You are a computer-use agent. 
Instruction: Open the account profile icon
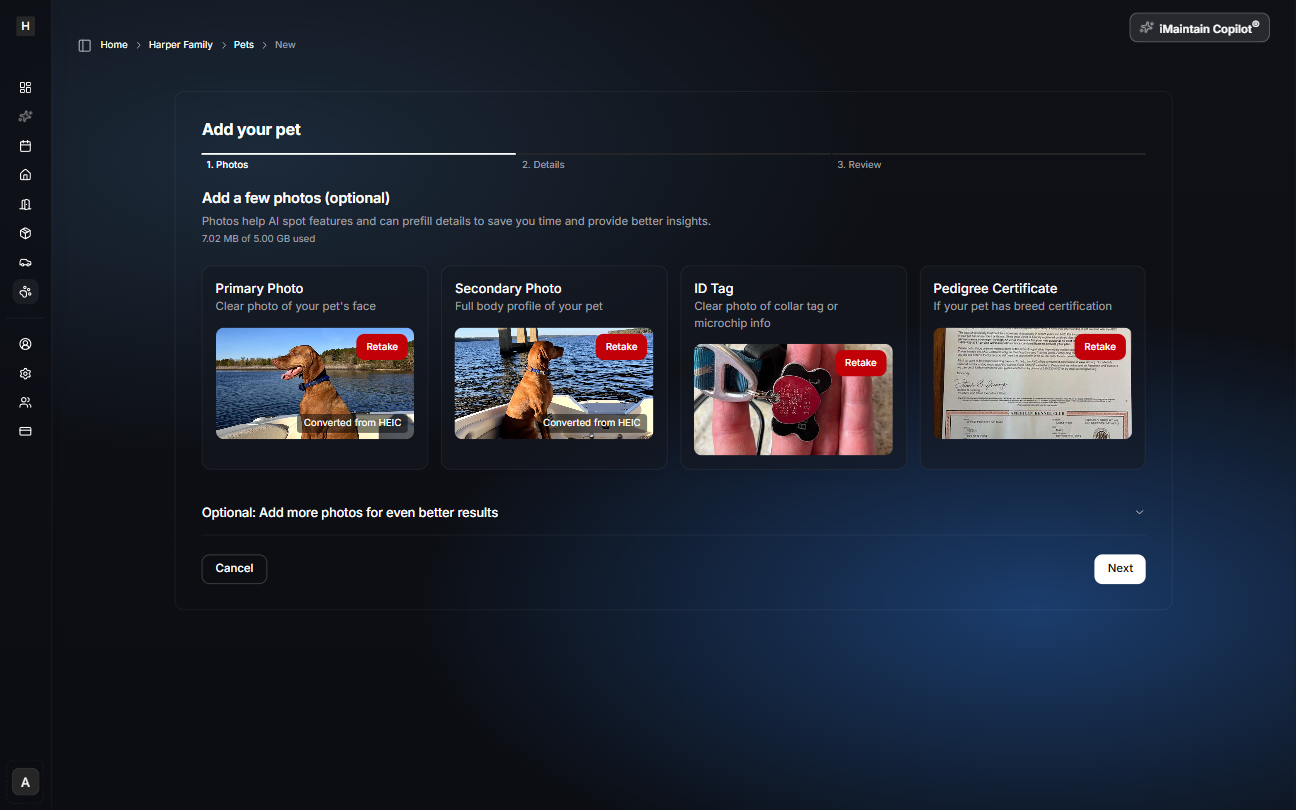(25, 343)
